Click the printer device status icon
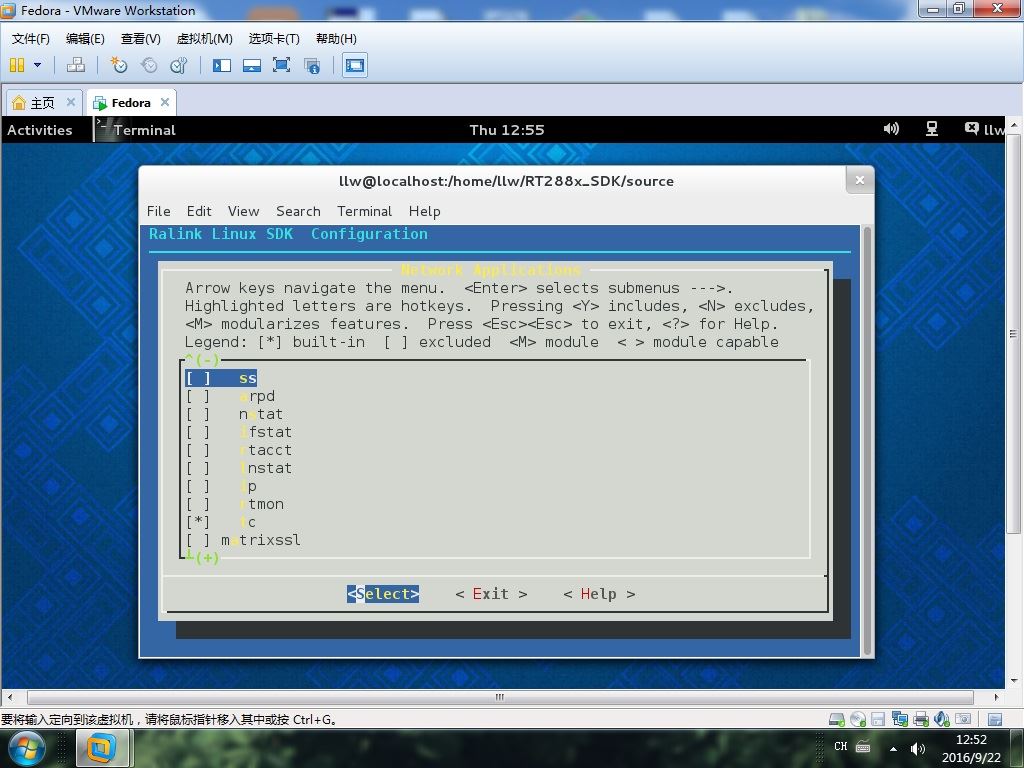Viewport: 1024px width, 768px height. [921, 719]
